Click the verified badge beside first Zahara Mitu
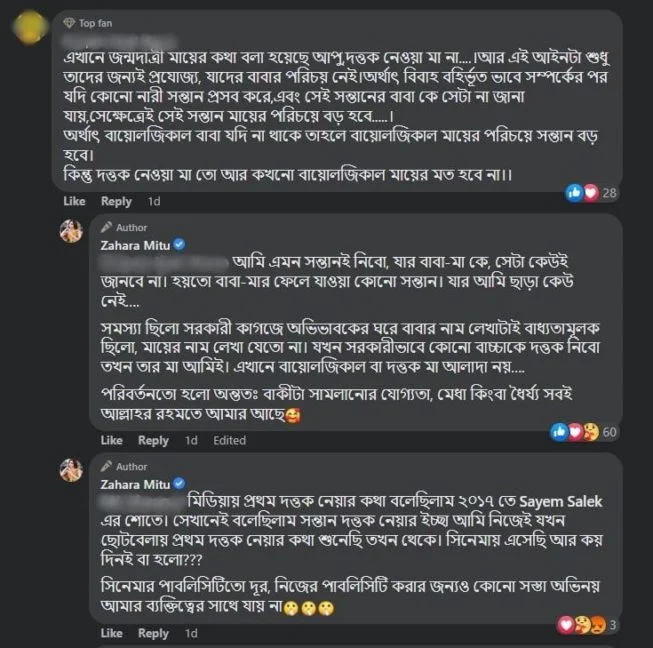Screen dimensions: 653x648 (x=179, y=244)
